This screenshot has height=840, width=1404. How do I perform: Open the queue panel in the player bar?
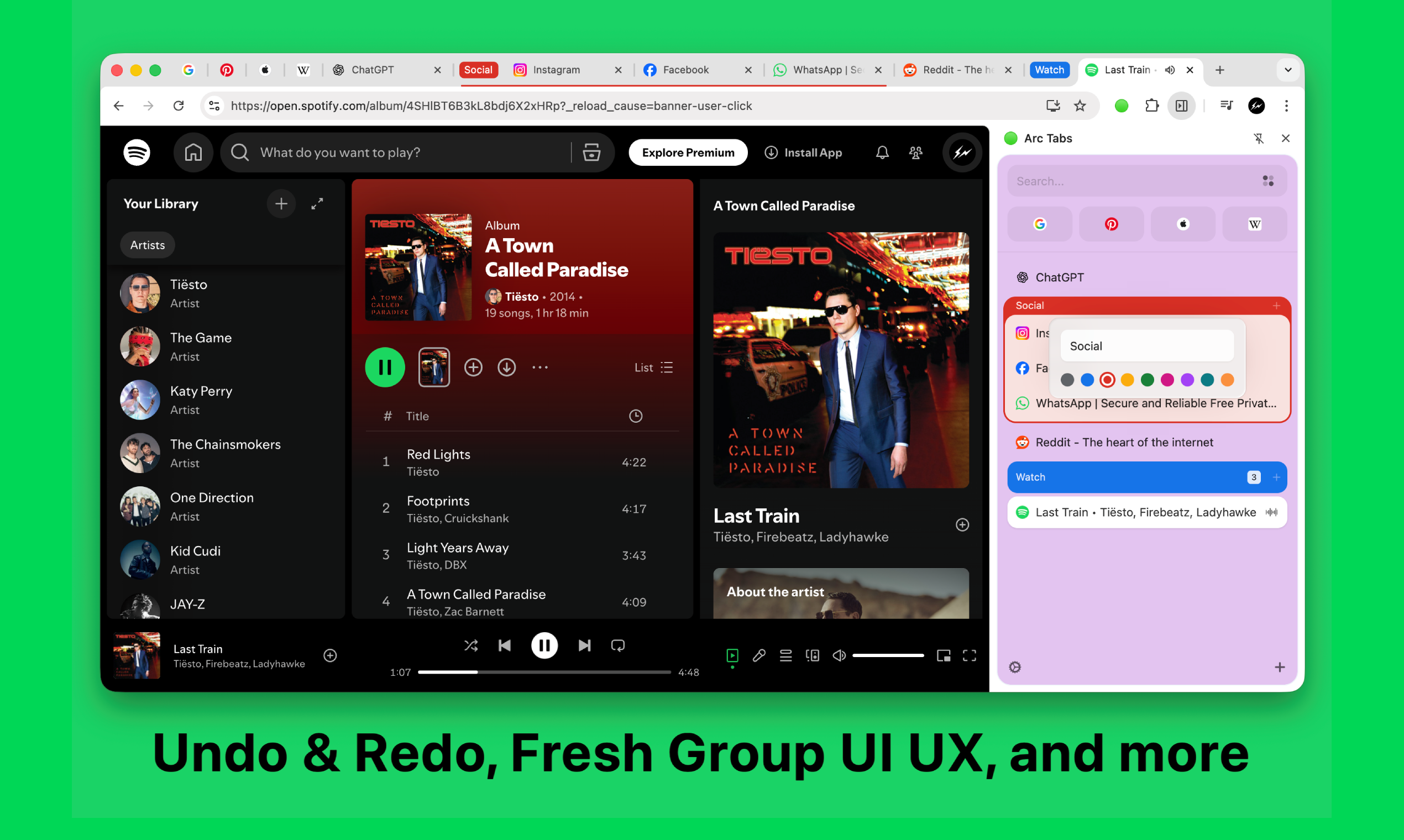pos(785,655)
